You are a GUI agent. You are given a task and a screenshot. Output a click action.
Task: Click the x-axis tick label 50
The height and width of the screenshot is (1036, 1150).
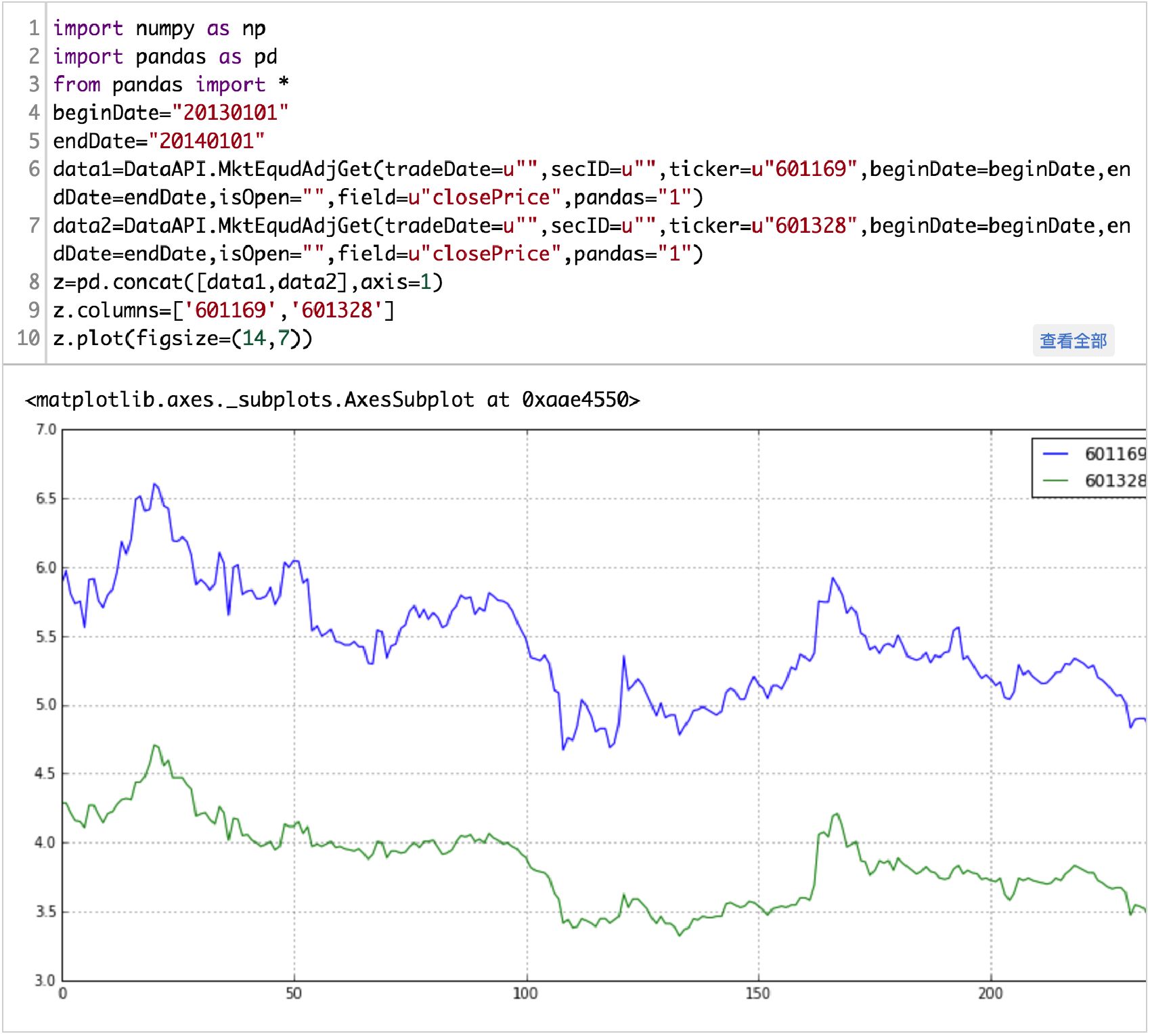click(294, 994)
